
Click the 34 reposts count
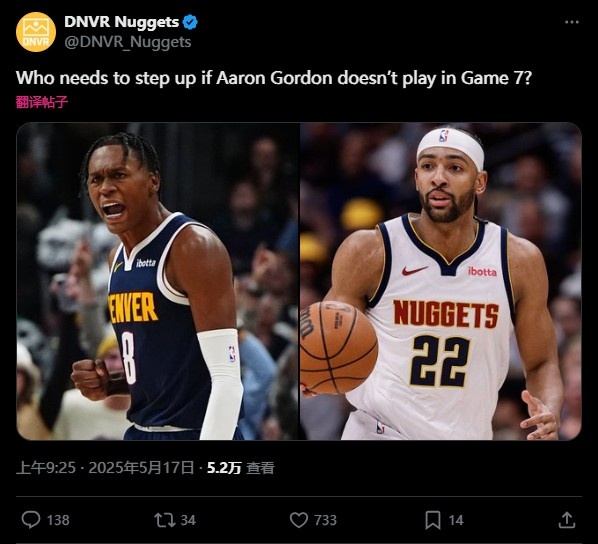click(x=188, y=520)
